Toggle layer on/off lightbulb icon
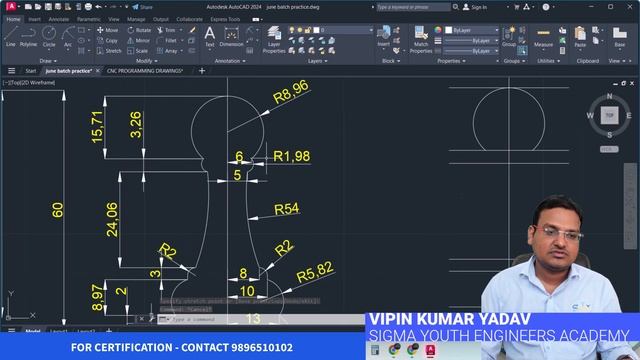Screen dimensions: 640x360 click(x=291, y=30)
